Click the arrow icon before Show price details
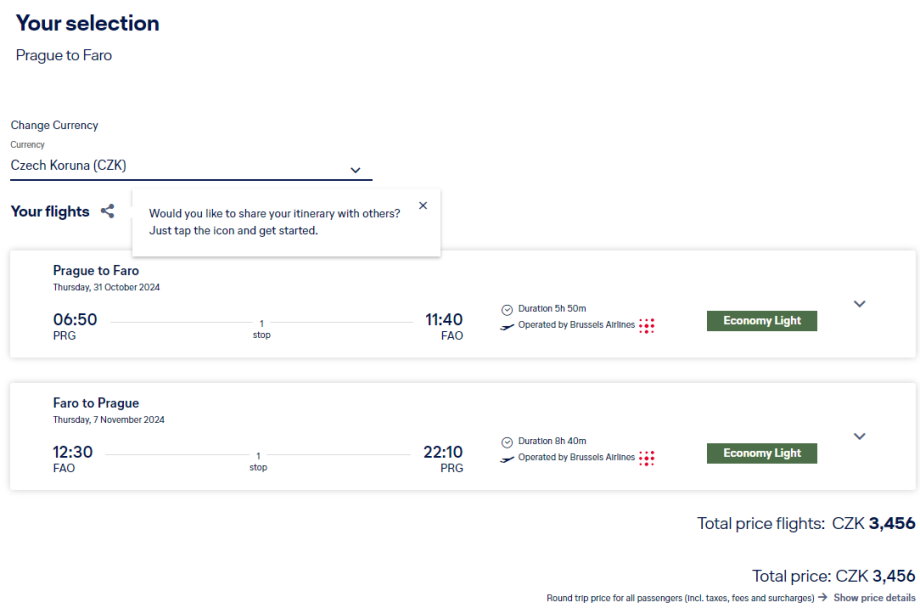Image resolution: width=920 pixels, height=608 pixels. tap(822, 597)
